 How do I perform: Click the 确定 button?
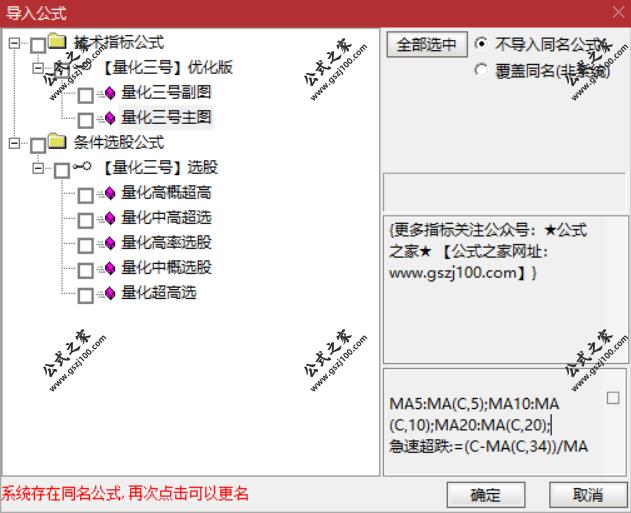click(486, 494)
